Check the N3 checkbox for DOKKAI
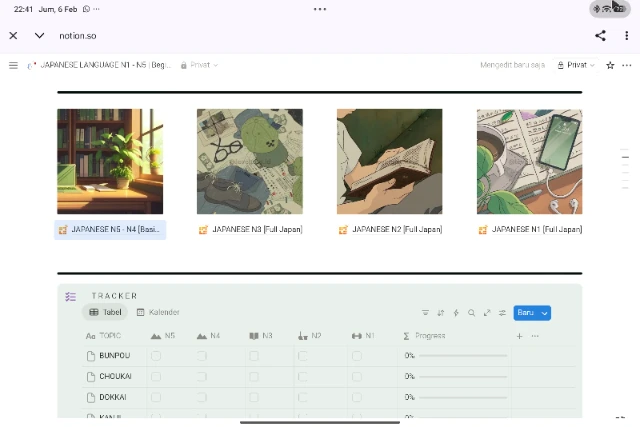640x427 pixels. (254, 397)
